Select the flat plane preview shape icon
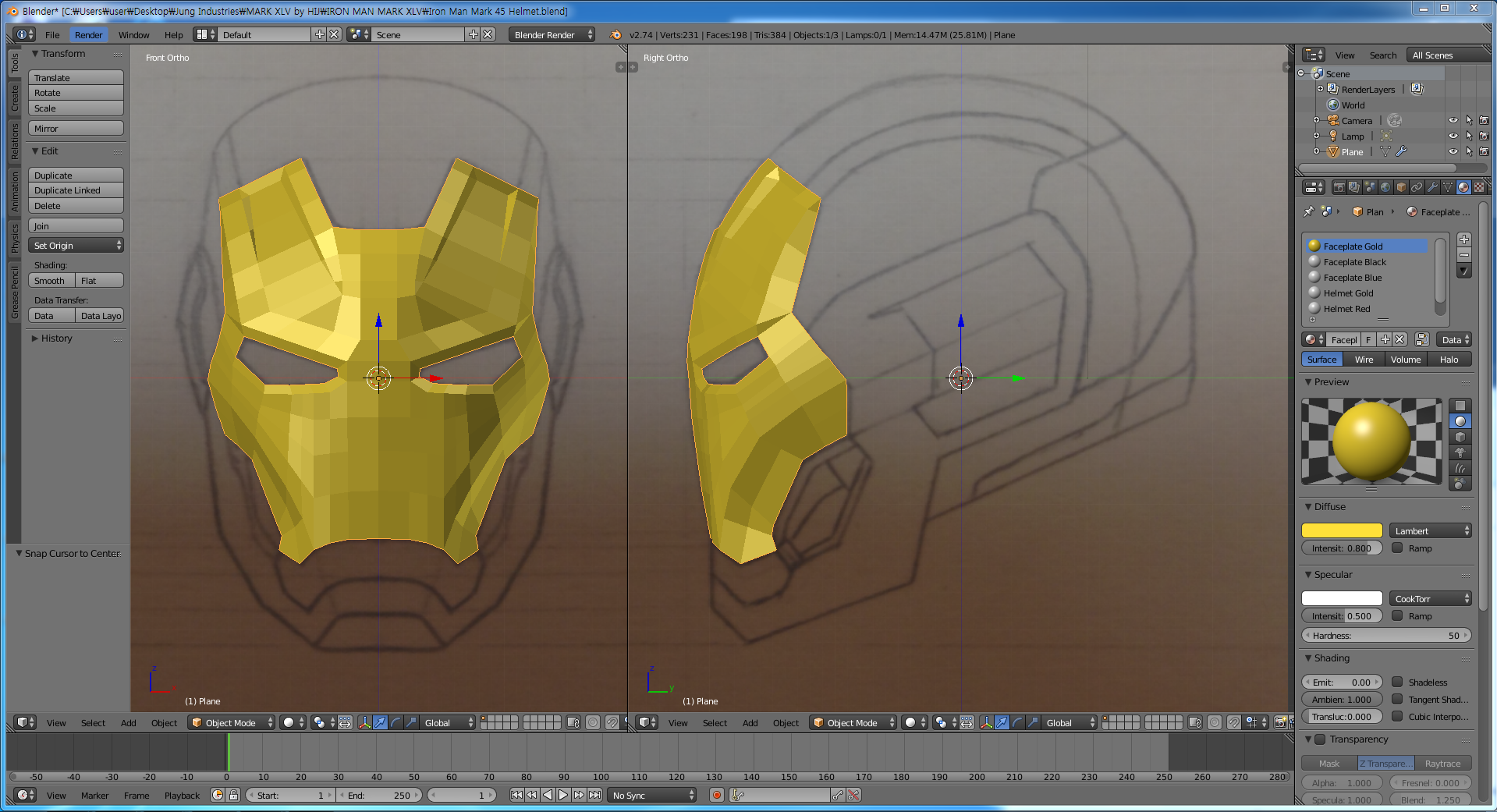This screenshot has width=1497, height=812. click(1460, 406)
